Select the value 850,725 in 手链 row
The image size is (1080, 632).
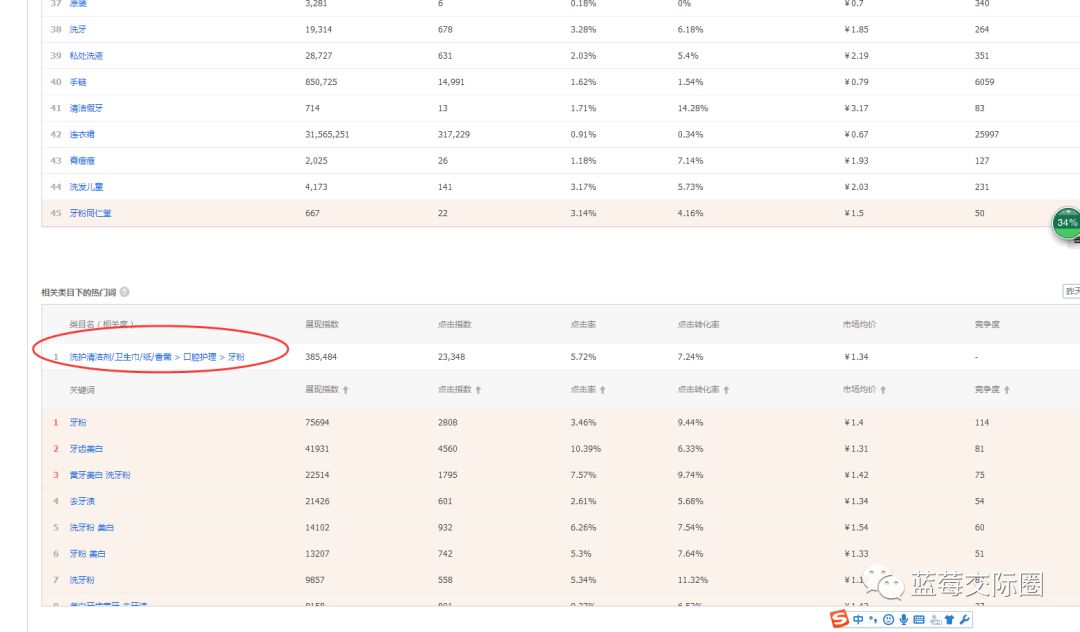[321, 82]
